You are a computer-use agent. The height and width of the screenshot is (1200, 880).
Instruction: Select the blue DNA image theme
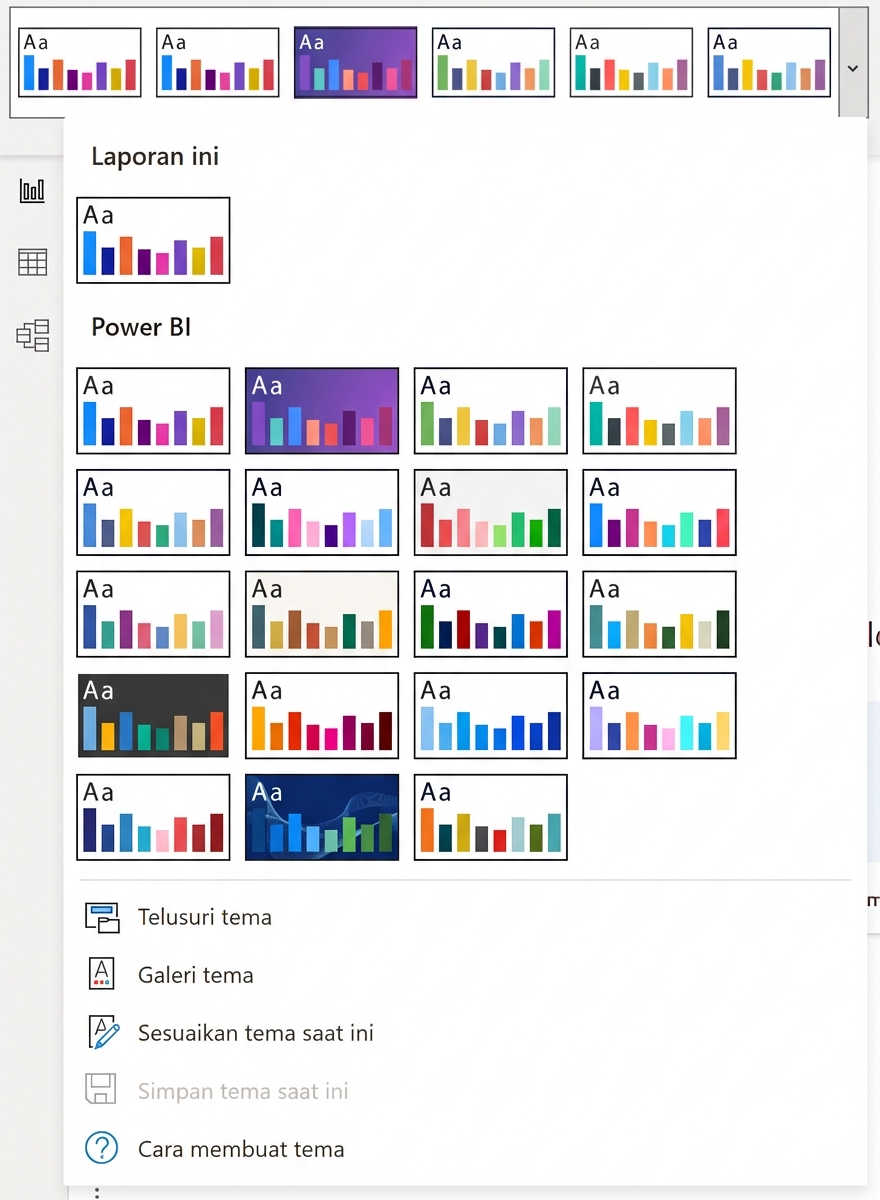pyautogui.click(x=321, y=817)
